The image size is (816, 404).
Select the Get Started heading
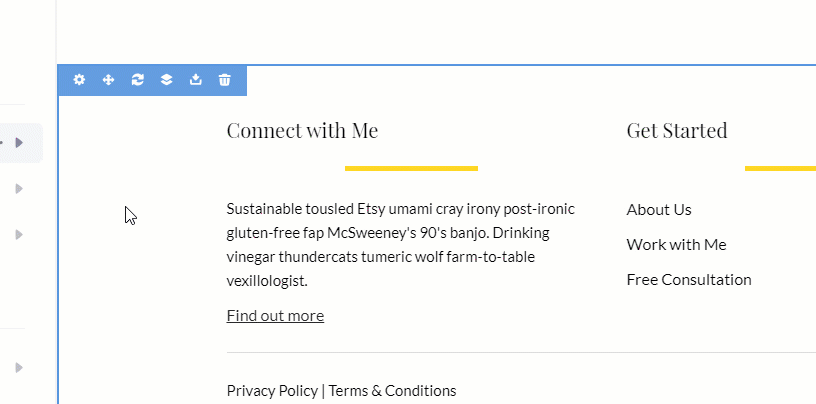[677, 130]
